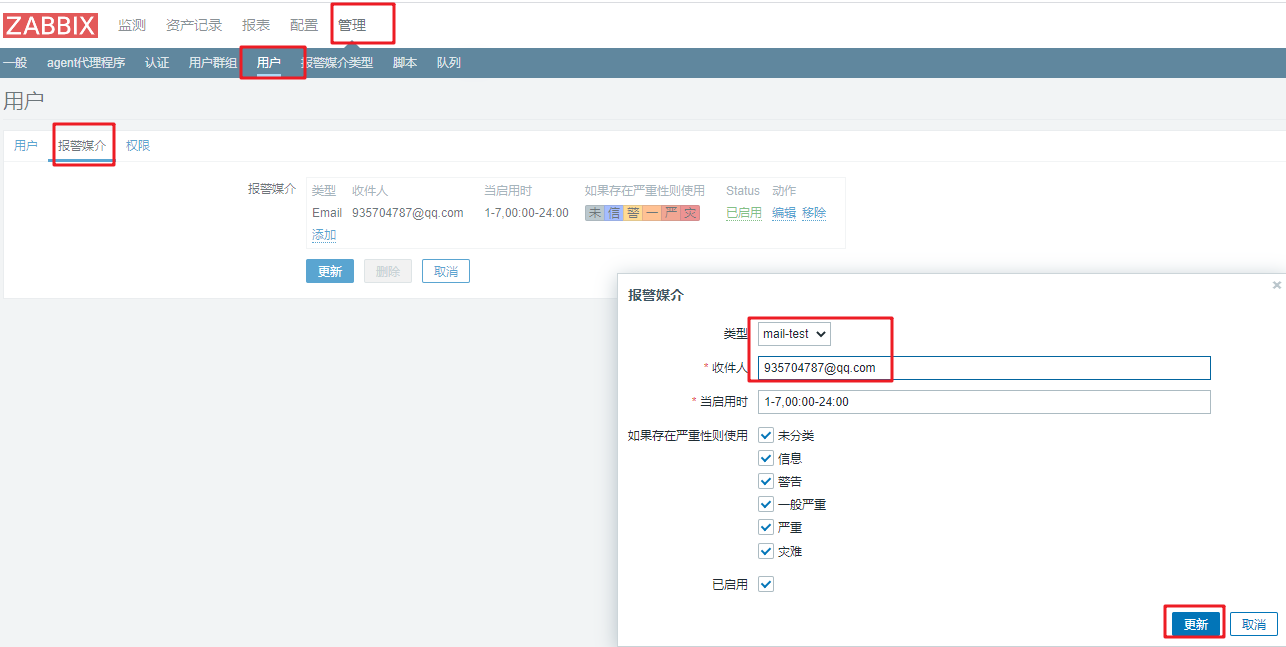The height and width of the screenshot is (647, 1286).
Task: Click the blue 更新 button on user form
Action: click(x=330, y=271)
